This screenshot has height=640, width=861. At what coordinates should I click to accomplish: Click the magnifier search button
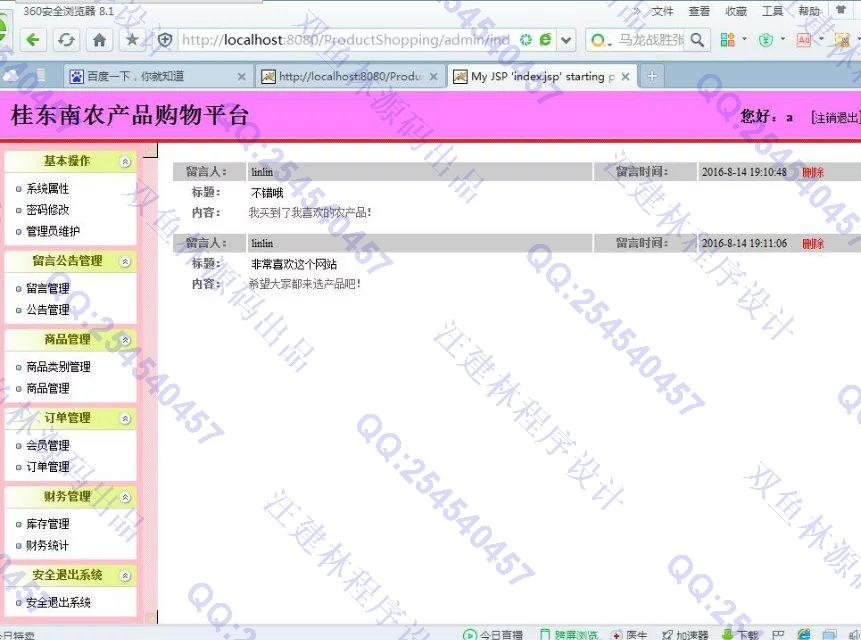coord(697,40)
